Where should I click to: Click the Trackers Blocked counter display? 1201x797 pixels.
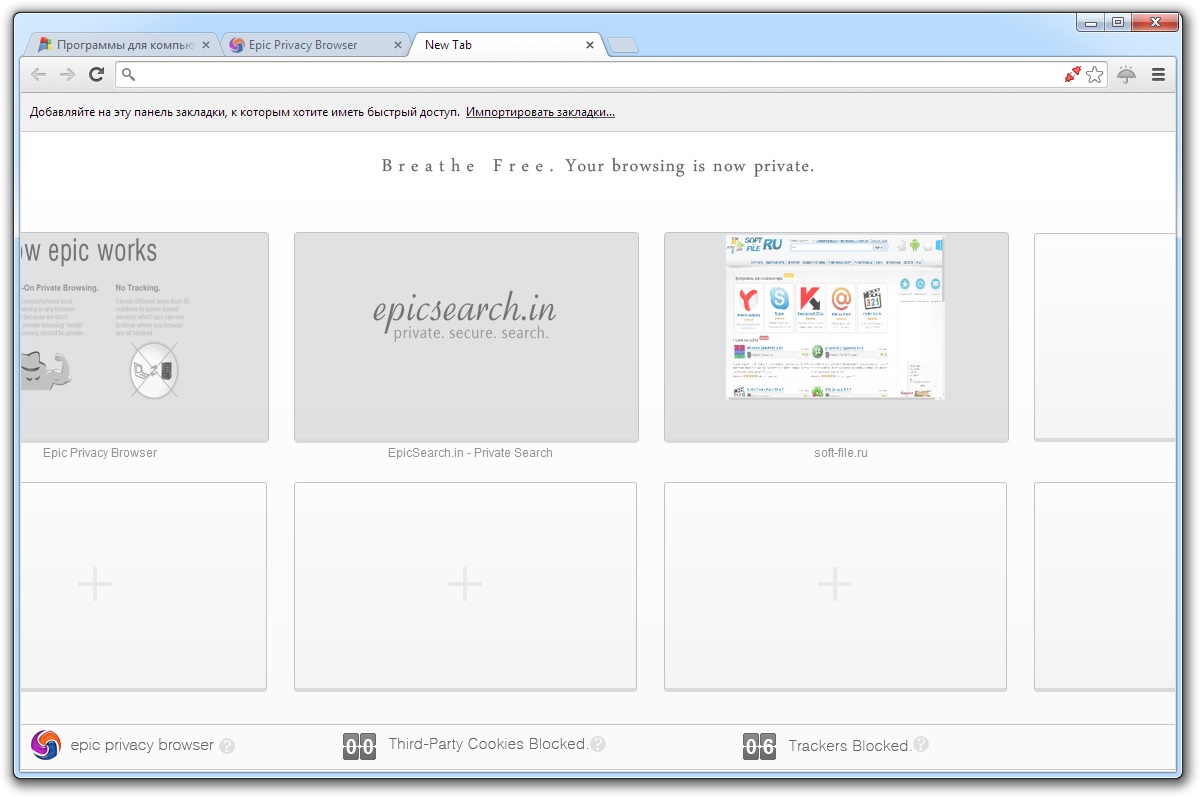(x=759, y=744)
